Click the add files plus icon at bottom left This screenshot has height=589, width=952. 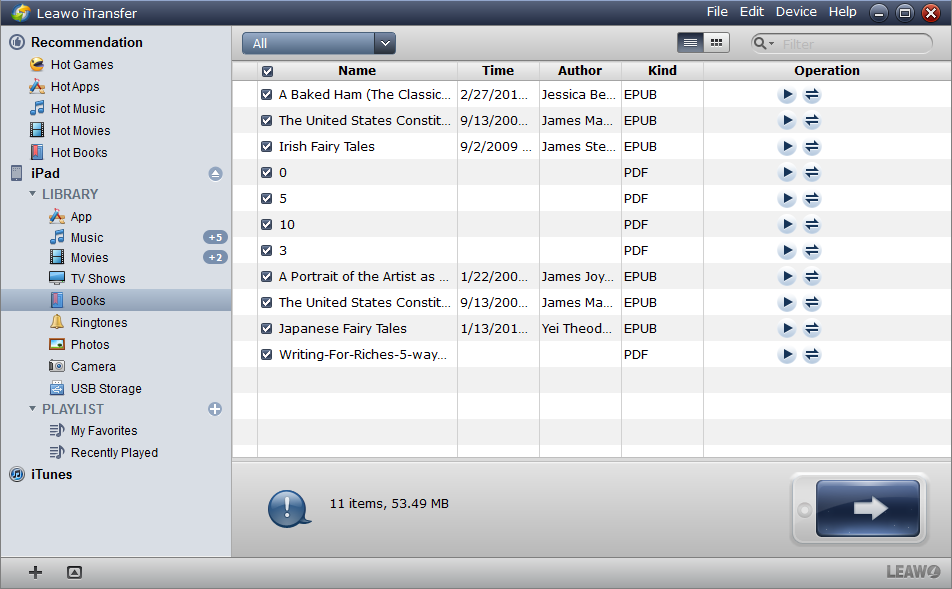point(35,572)
